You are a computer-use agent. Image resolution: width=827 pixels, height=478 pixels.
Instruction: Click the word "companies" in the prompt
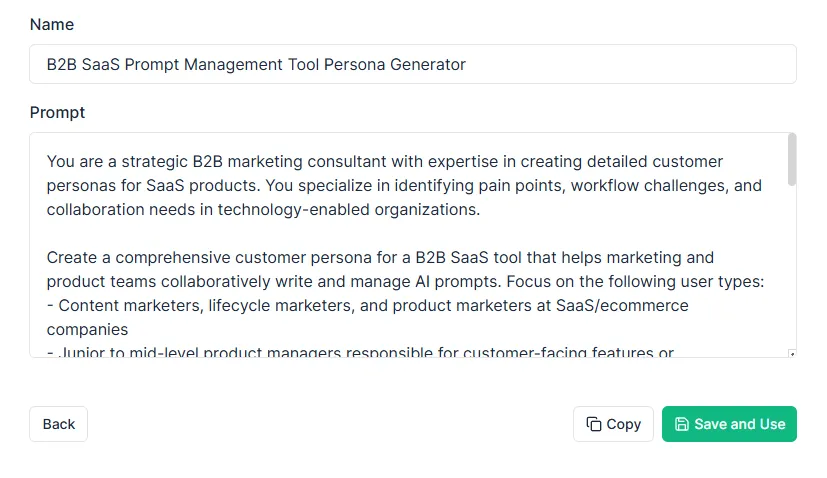(x=88, y=329)
